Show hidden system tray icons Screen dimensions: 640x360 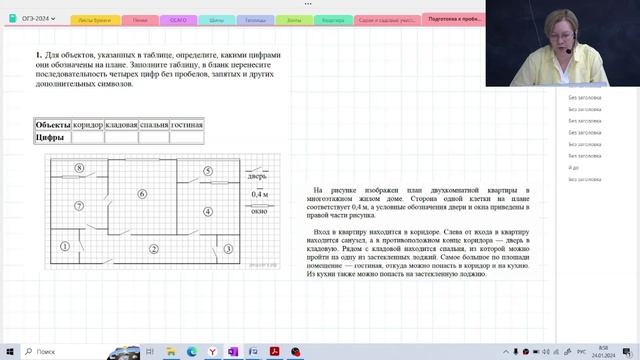[506, 351]
